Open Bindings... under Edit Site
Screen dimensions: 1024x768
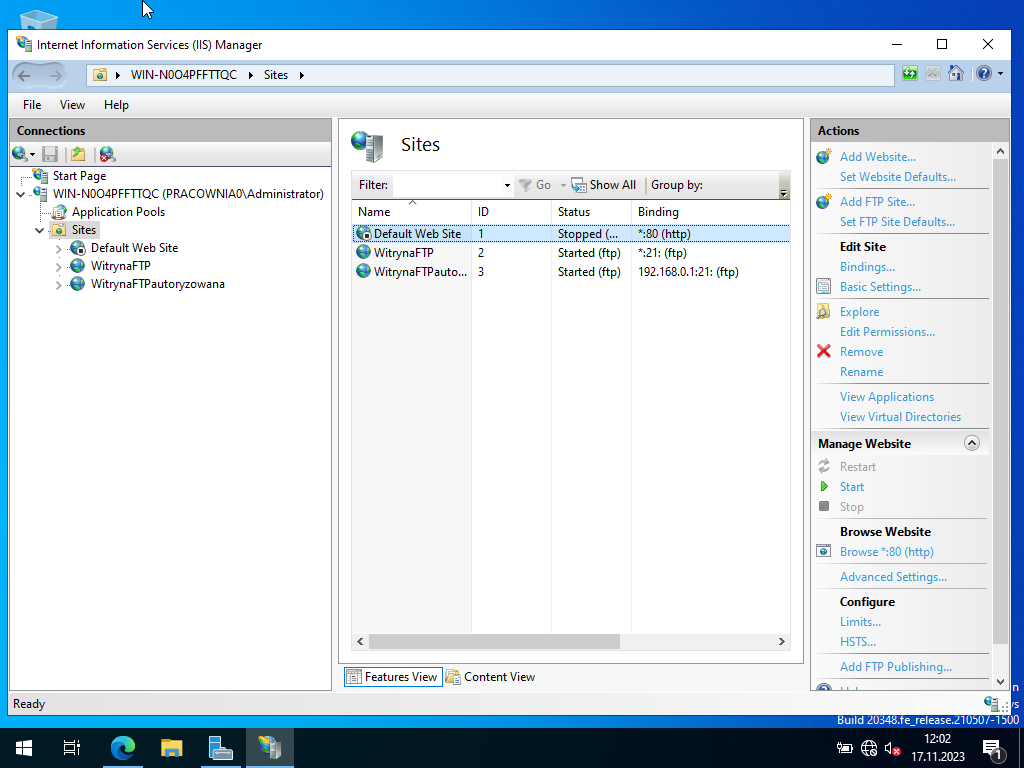(867, 266)
